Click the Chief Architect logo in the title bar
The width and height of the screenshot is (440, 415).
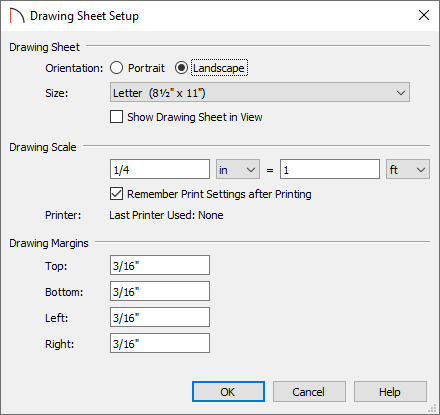click(x=17, y=16)
